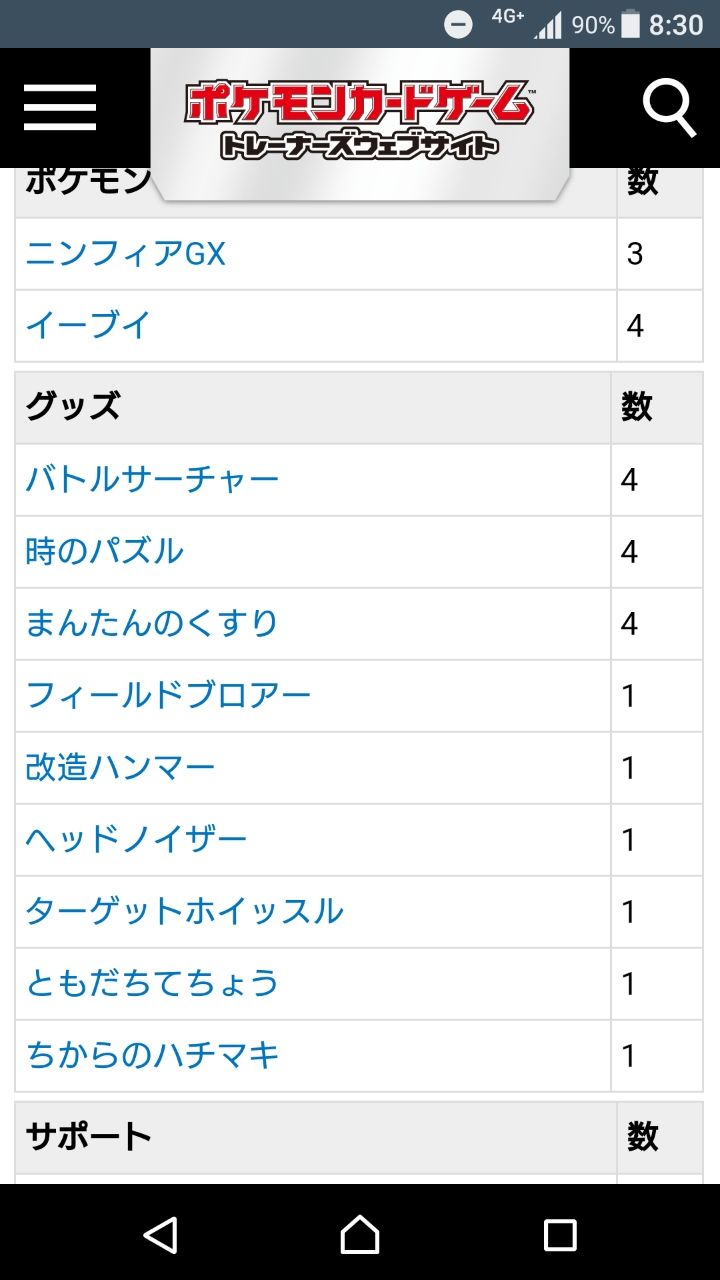Open the イーブイ card link
720x1280 pixels.
tap(88, 326)
